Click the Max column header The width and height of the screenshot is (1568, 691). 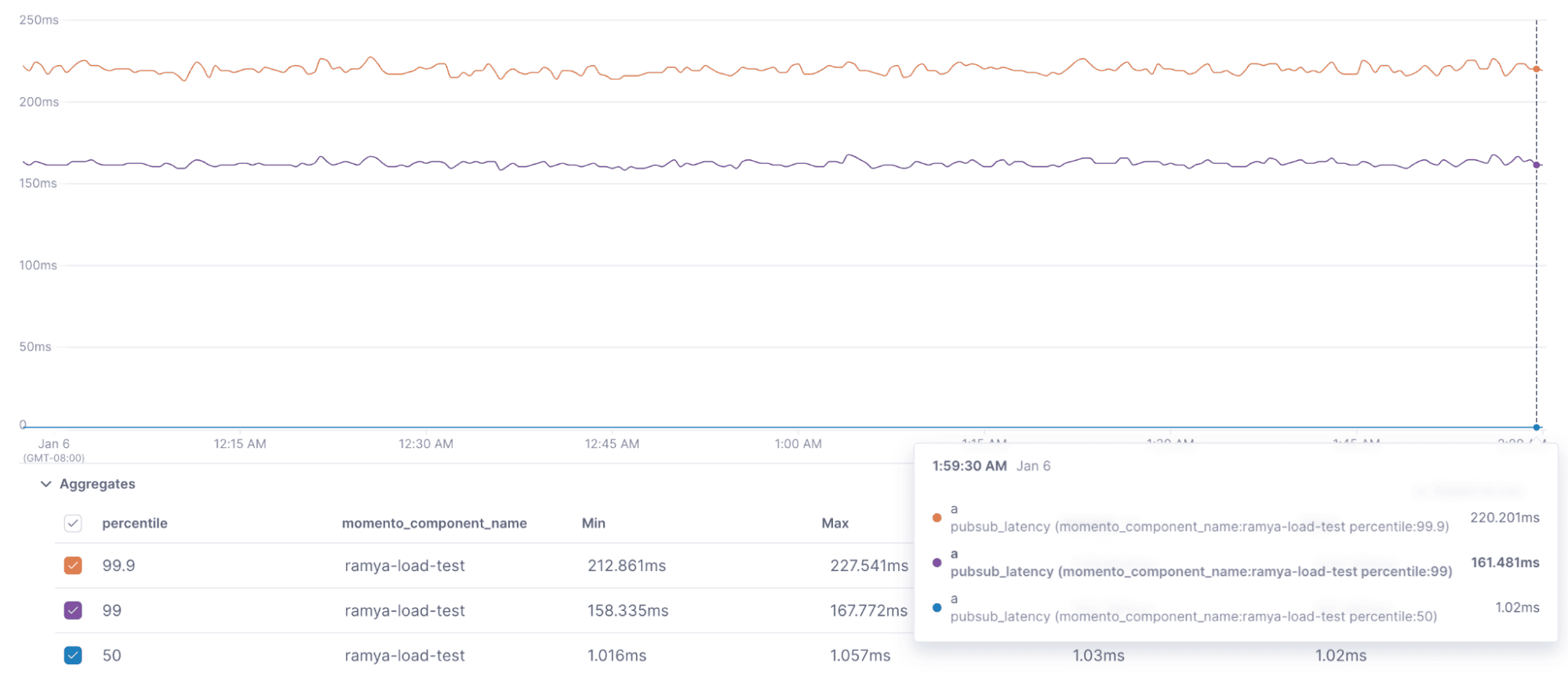coord(835,523)
